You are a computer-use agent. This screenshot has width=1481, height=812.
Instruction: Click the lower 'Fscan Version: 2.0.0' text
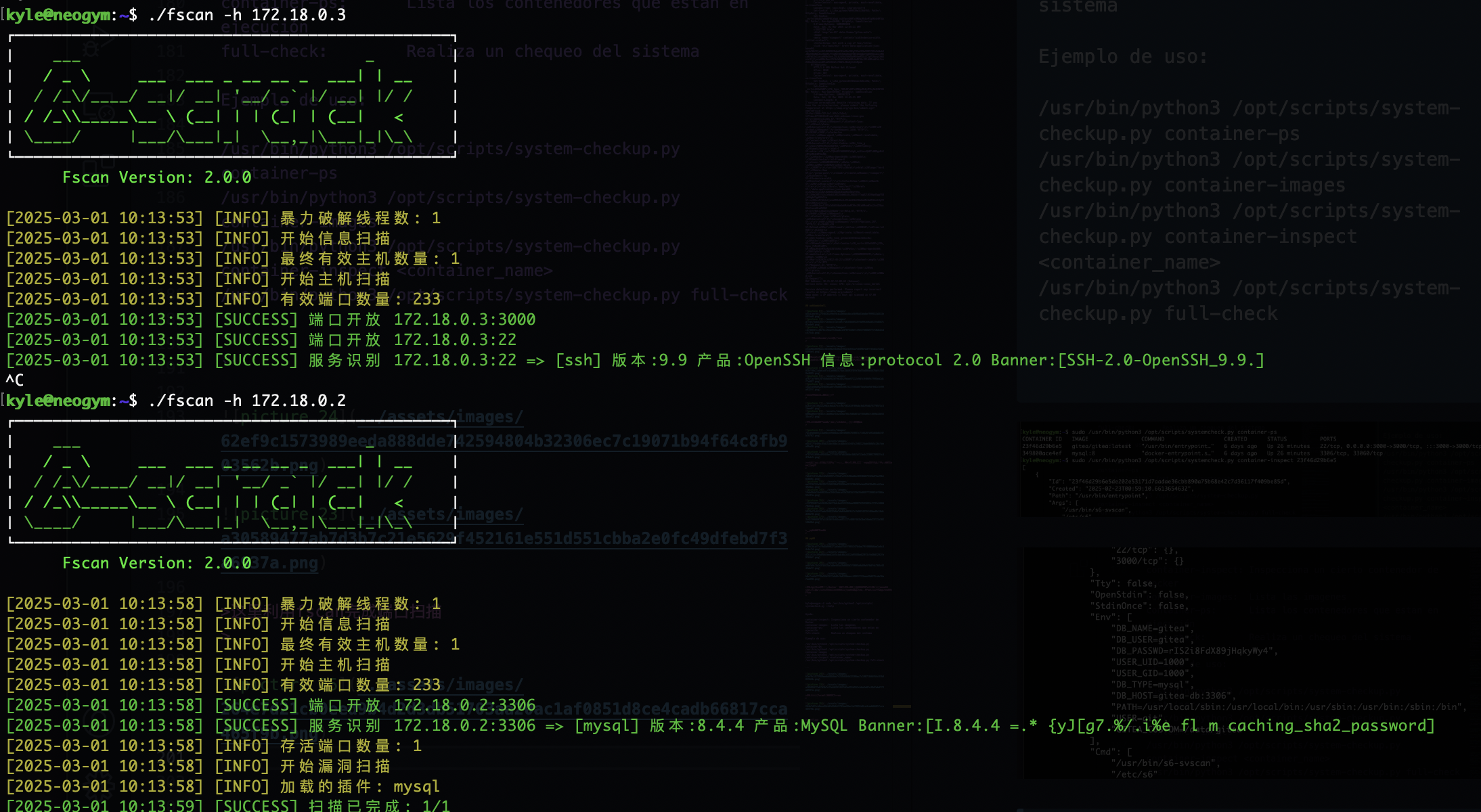pyautogui.click(x=156, y=563)
